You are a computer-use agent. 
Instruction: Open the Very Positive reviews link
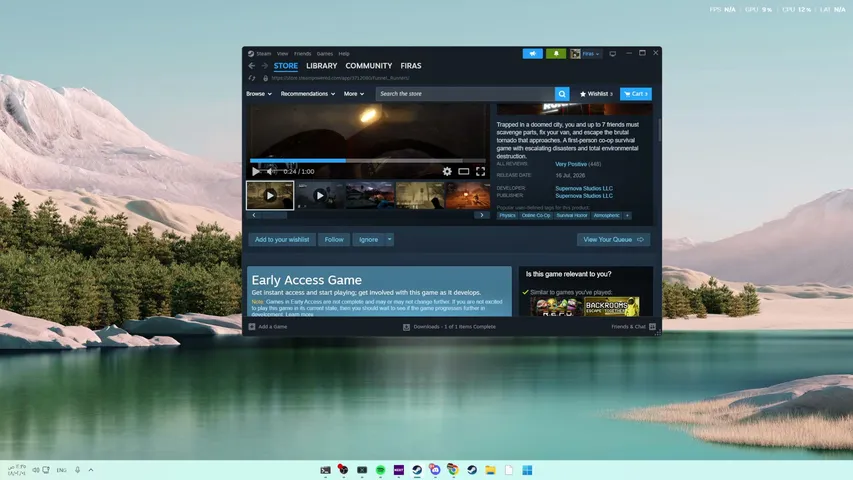pyautogui.click(x=571, y=164)
